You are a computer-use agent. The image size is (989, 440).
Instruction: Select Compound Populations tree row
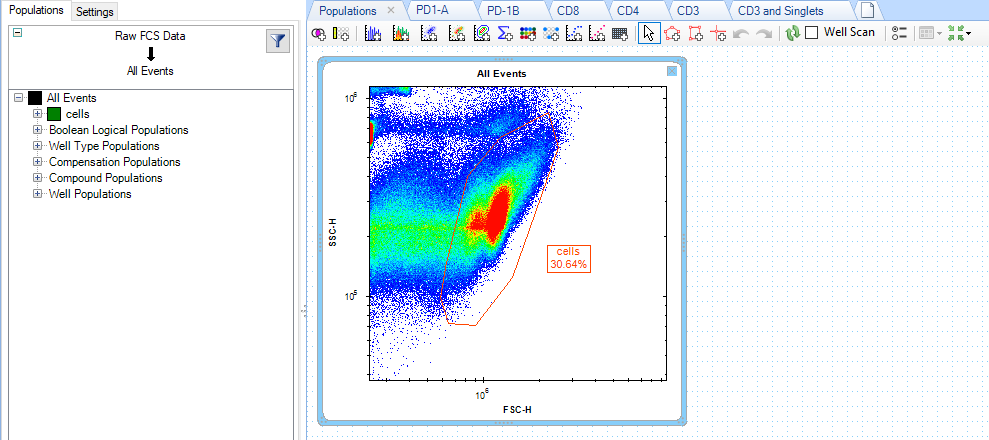tap(106, 178)
